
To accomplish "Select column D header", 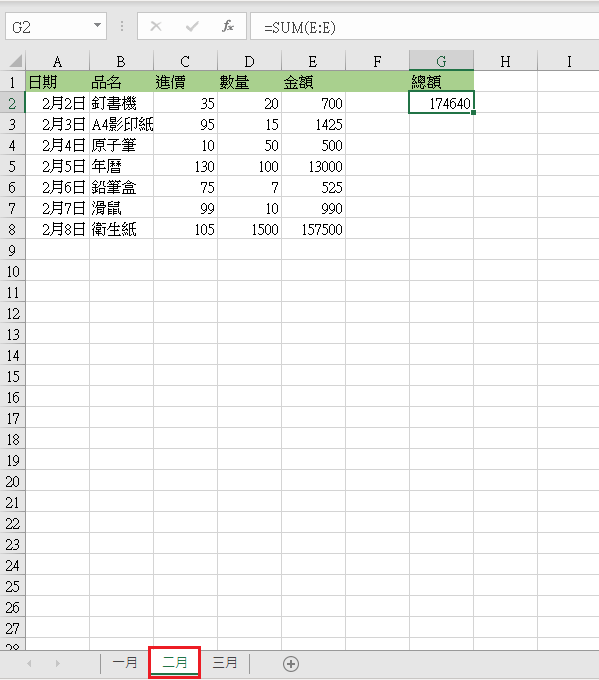I will [x=249, y=61].
